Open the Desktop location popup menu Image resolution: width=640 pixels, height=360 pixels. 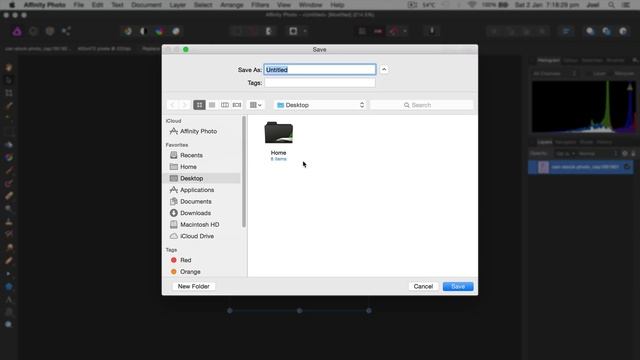point(320,105)
